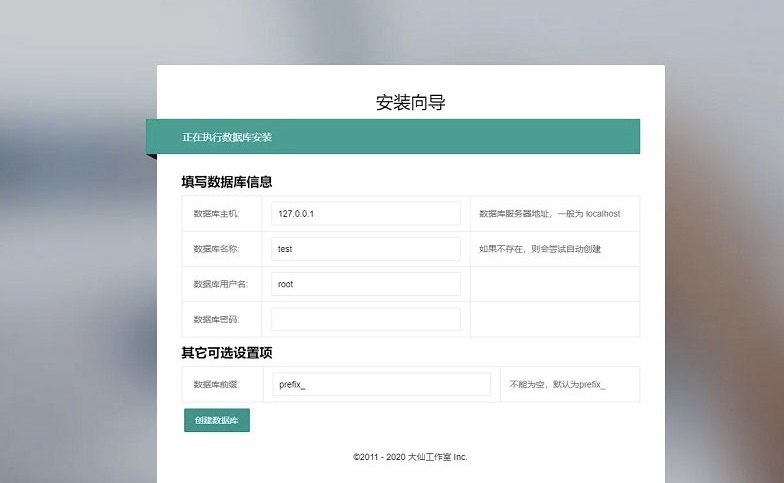This screenshot has width=784, height=483.
Task: Click the 数据库用户名 label
Action: click(220, 284)
